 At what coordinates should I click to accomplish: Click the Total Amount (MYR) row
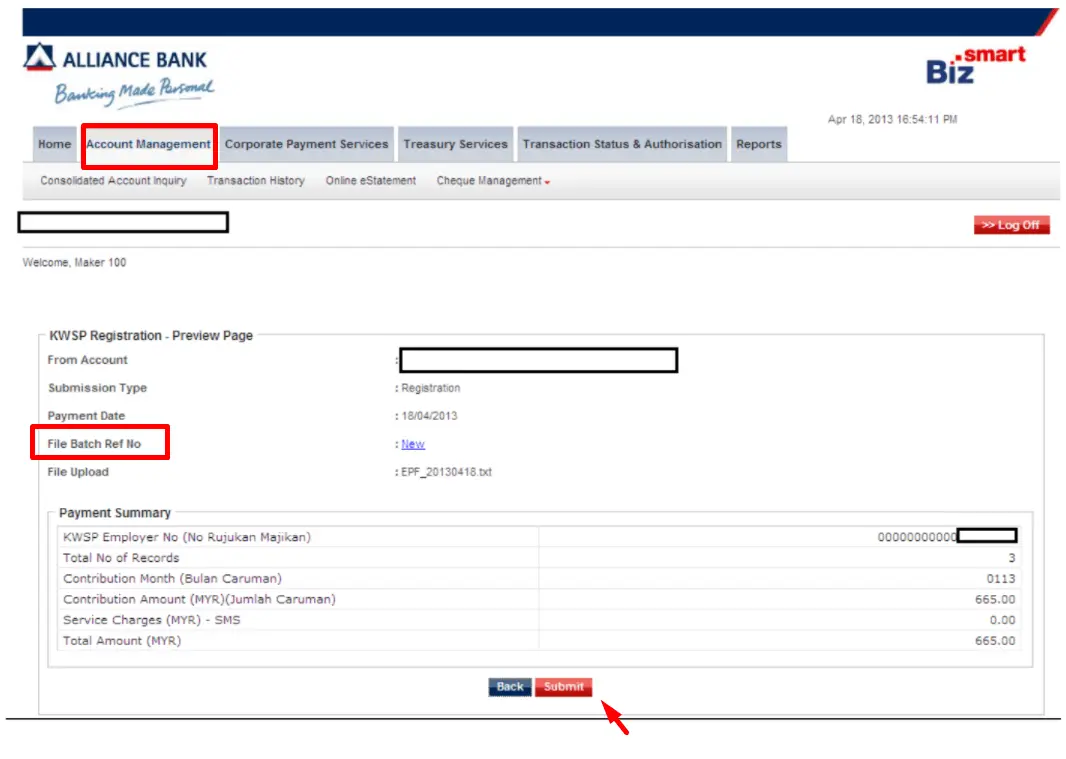pyautogui.click(x=539, y=641)
